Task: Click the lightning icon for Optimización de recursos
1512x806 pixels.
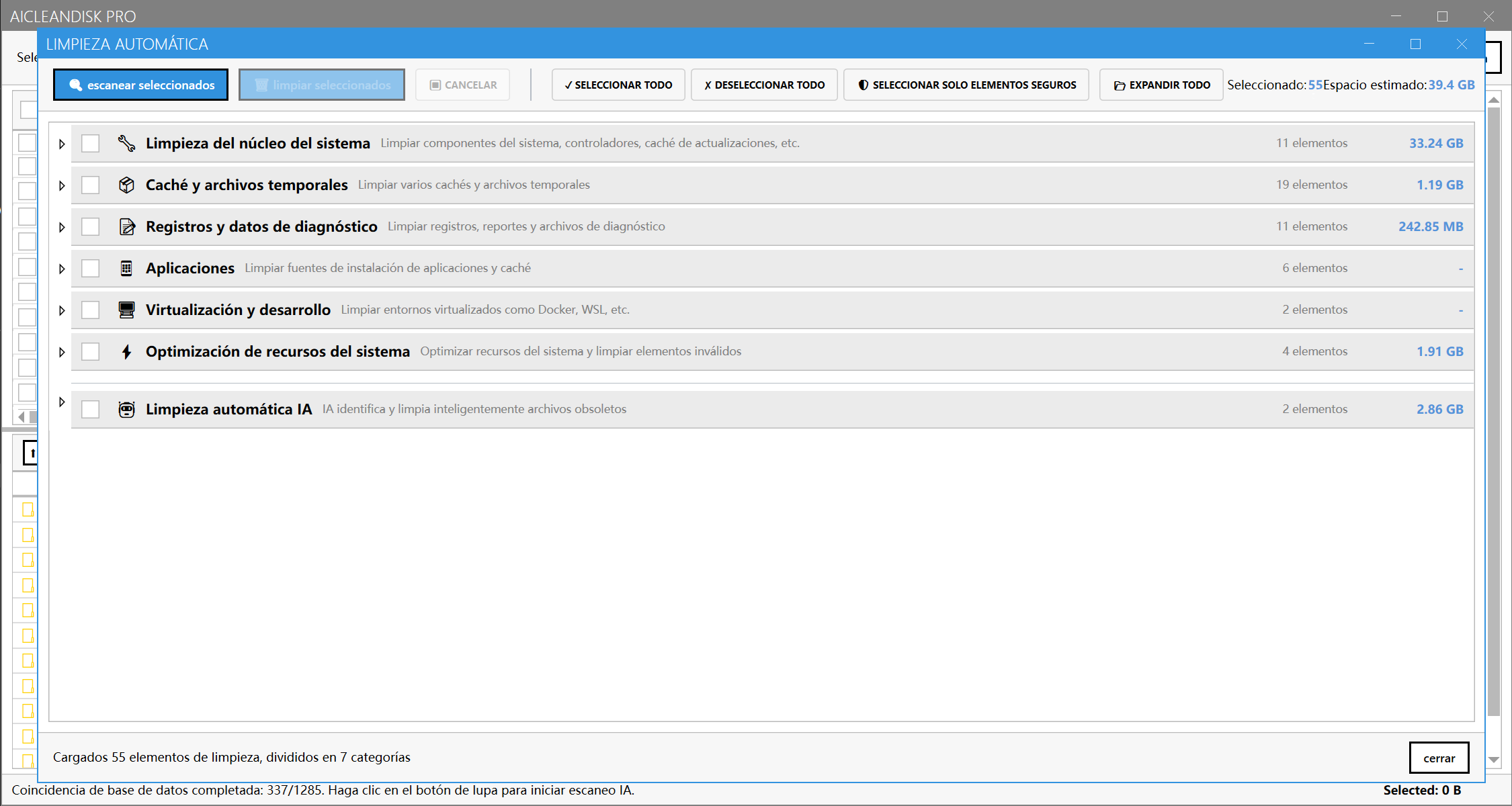Action: (x=127, y=351)
